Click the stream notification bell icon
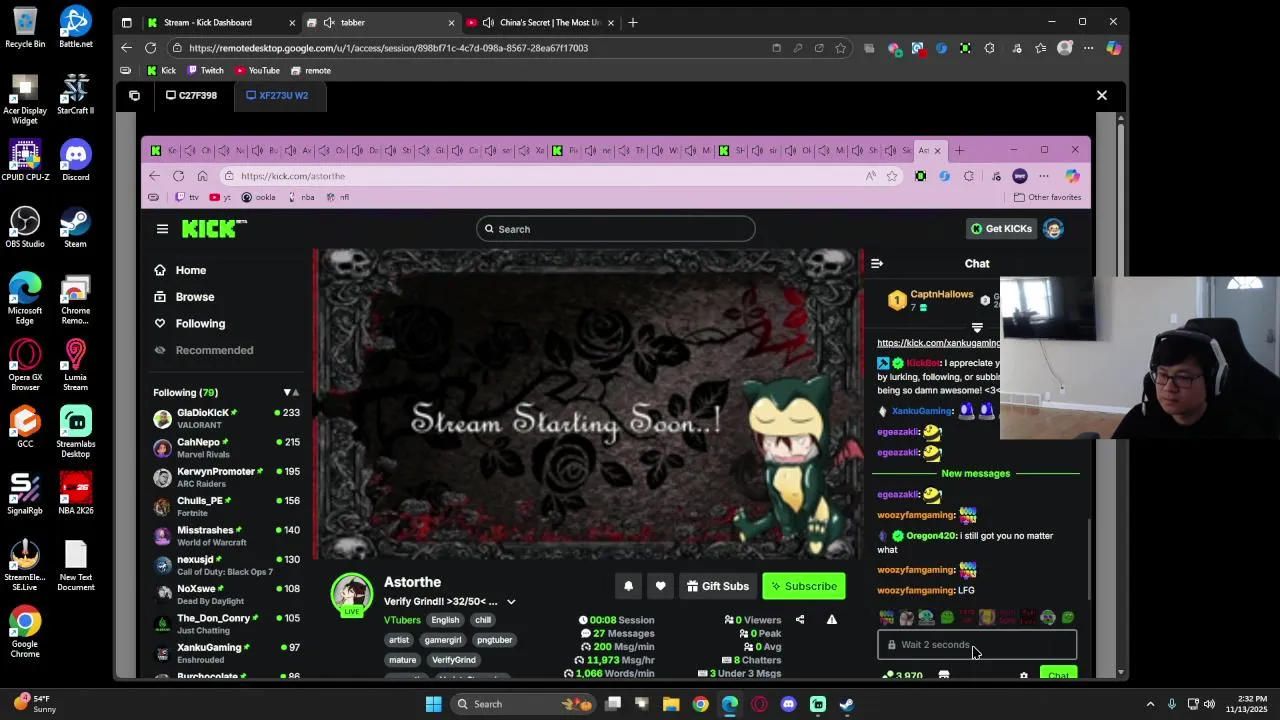 628,586
